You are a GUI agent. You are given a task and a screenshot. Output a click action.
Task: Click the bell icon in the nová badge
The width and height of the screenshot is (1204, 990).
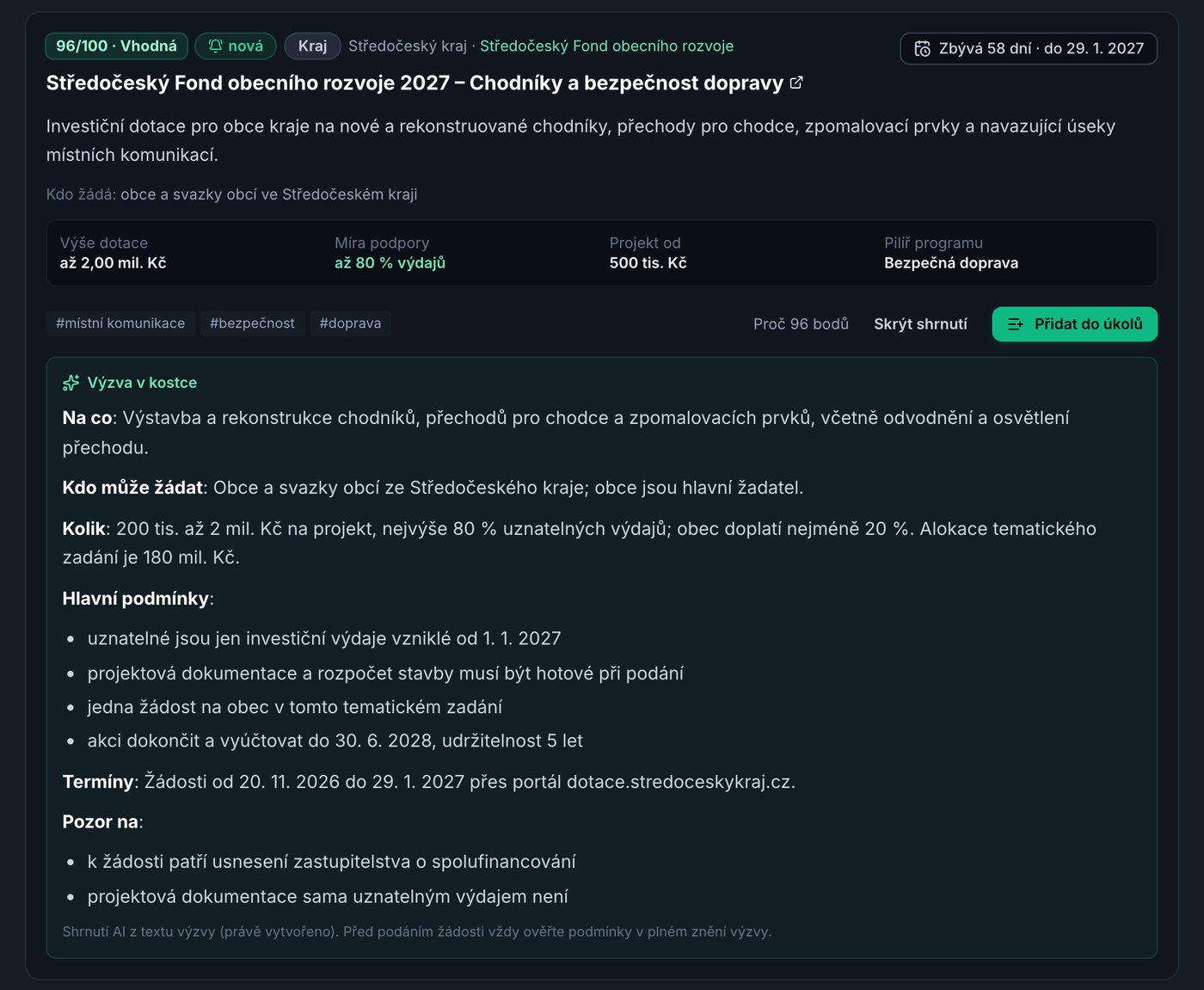(216, 46)
